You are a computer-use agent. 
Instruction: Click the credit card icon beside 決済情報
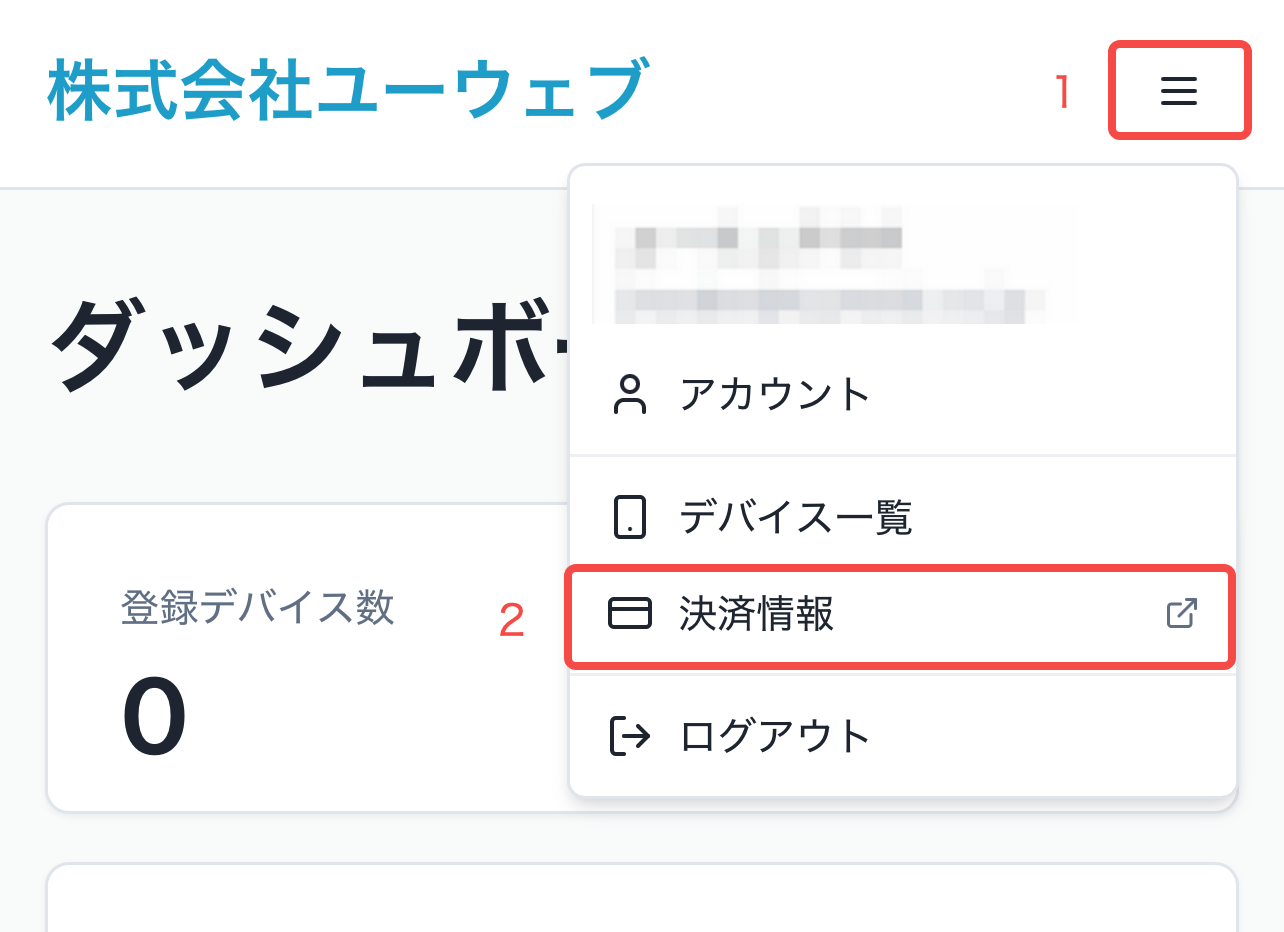[x=630, y=613]
